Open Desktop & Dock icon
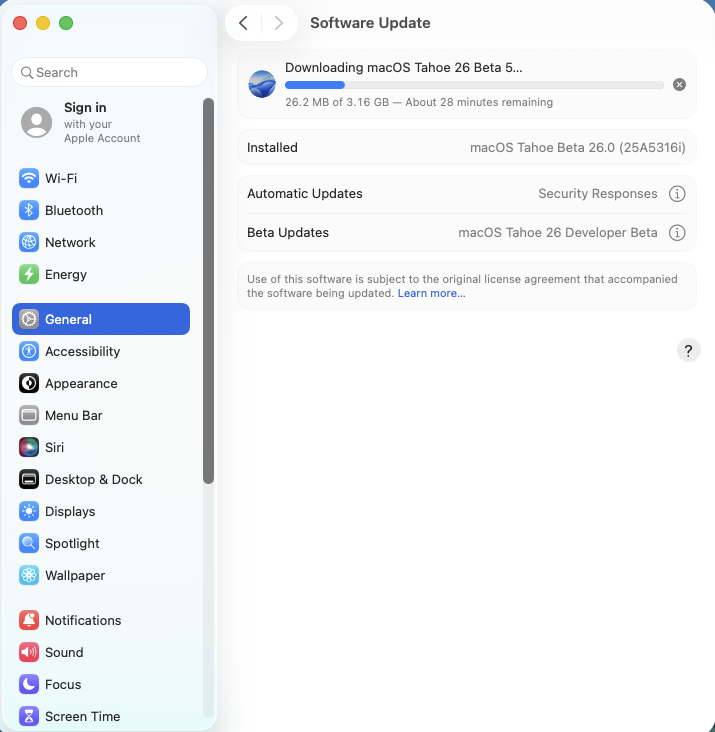This screenshot has height=732, width=715. coord(29,479)
